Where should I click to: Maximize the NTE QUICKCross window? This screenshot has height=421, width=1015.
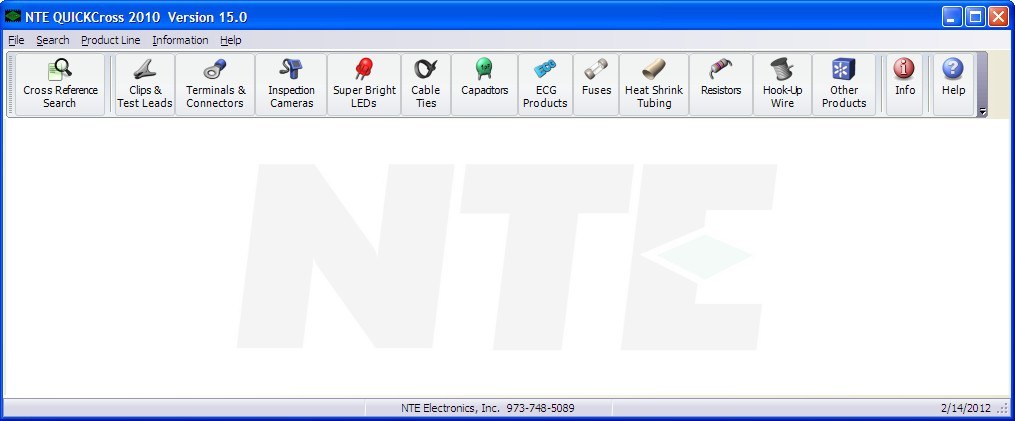point(975,17)
